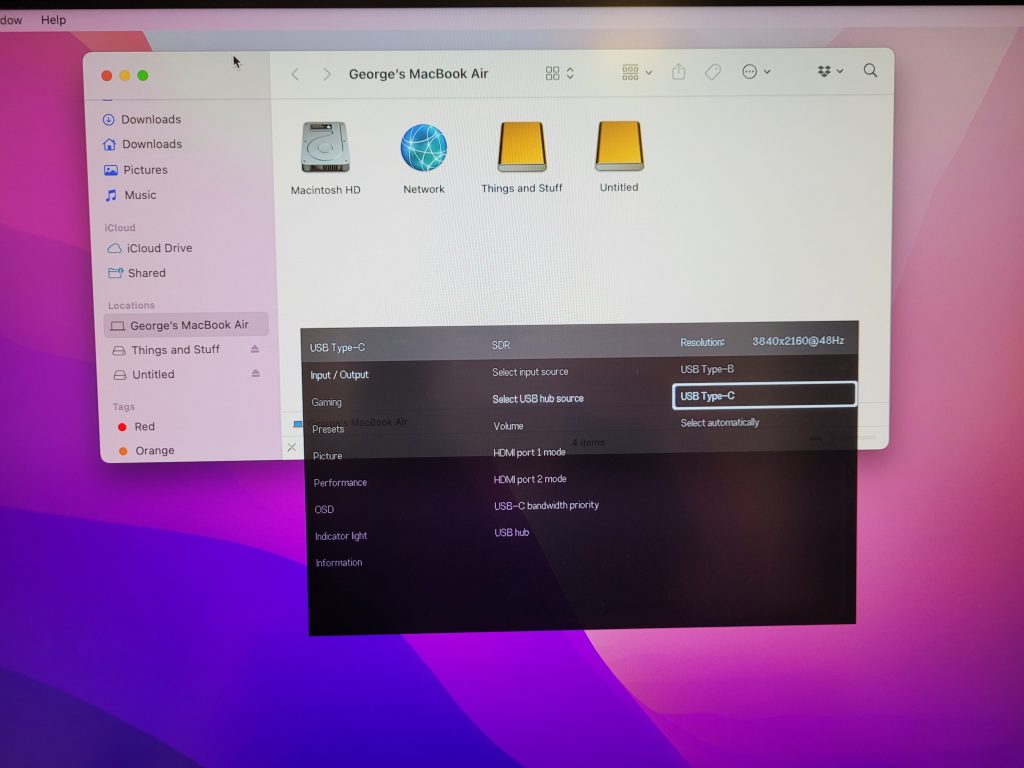This screenshot has height=768, width=1024.
Task: Choose USB Type-C as hub source
Action: (x=764, y=395)
